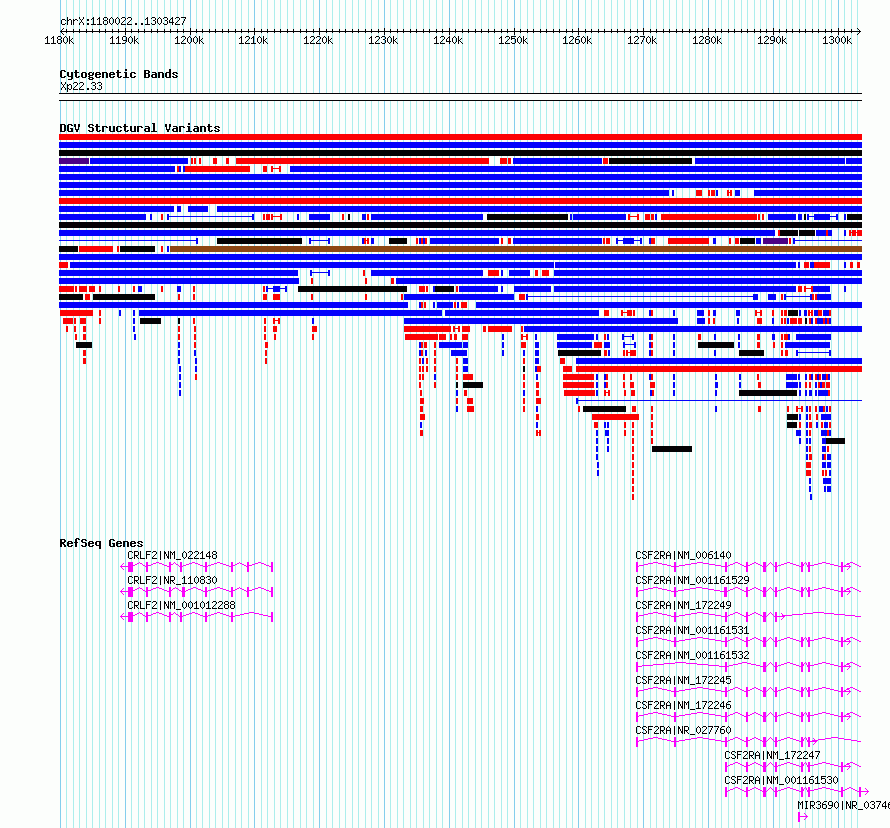This screenshot has width=890, height=828.
Task: Open the CSF2RA|NM_172245 transcript label
Action: tap(683, 680)
